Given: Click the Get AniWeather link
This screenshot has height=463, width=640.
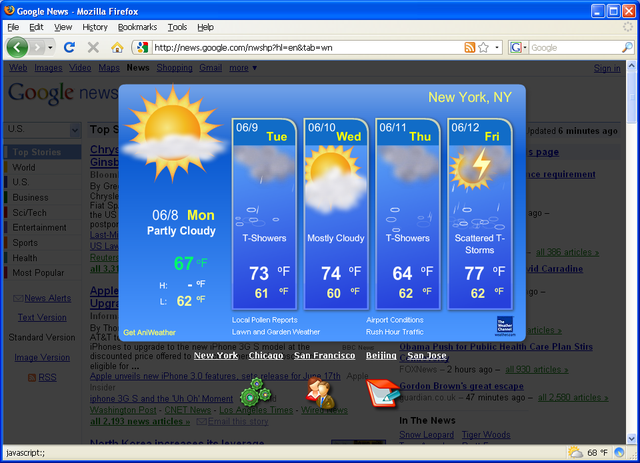Looking at the screenshot, I should point(149,332).
